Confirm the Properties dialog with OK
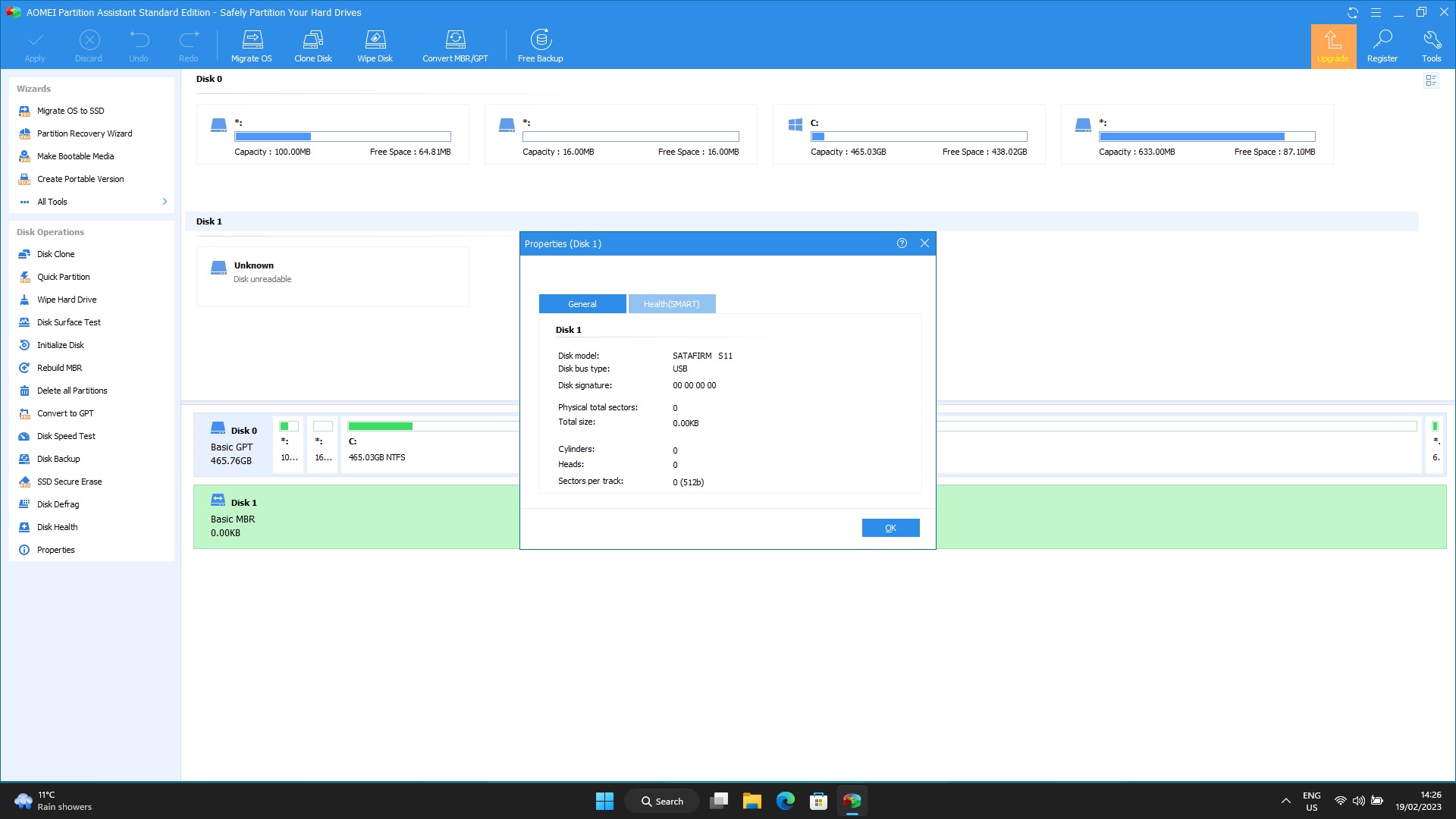This screenshot has width=1456, height=819. pyautogui.click(x=890, y=528)
